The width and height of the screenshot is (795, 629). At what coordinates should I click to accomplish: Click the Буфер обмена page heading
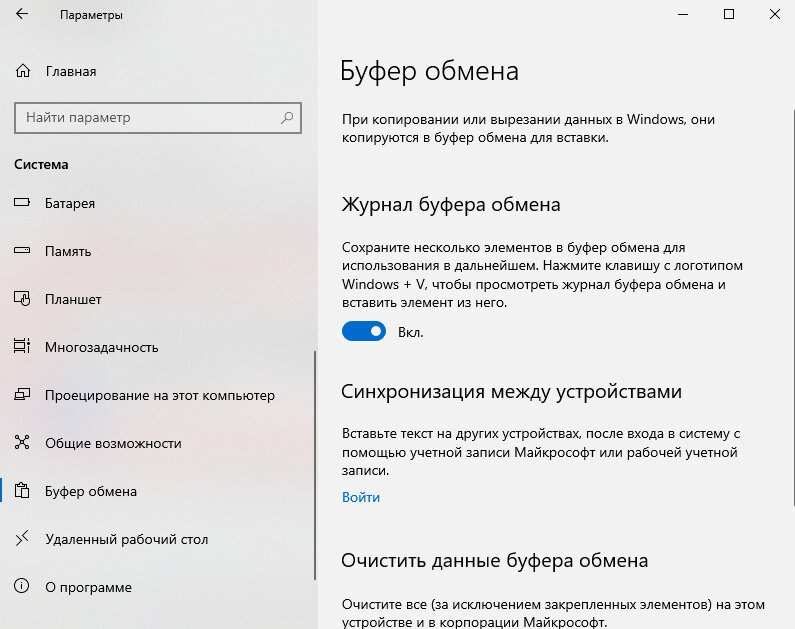point(429,71)
